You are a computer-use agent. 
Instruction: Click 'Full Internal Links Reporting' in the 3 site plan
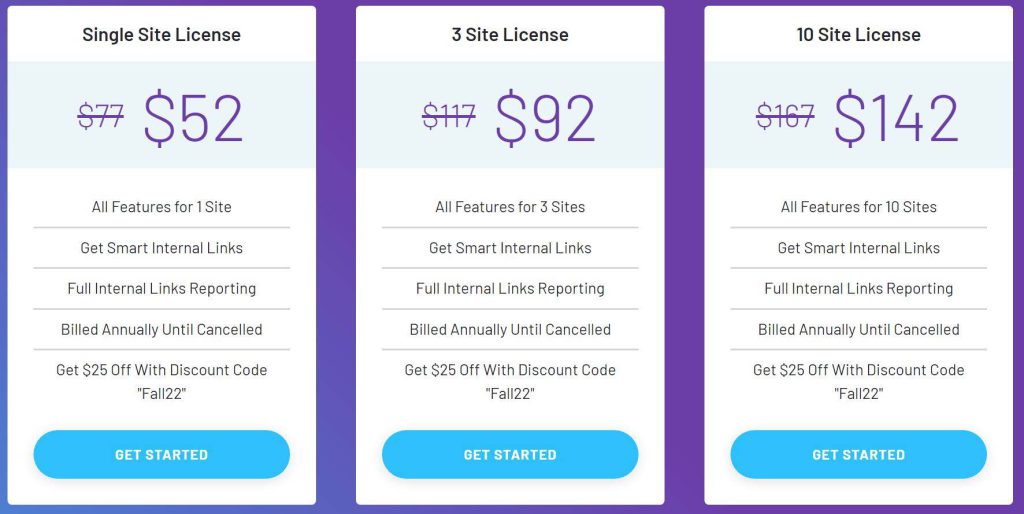coord(510,289)
